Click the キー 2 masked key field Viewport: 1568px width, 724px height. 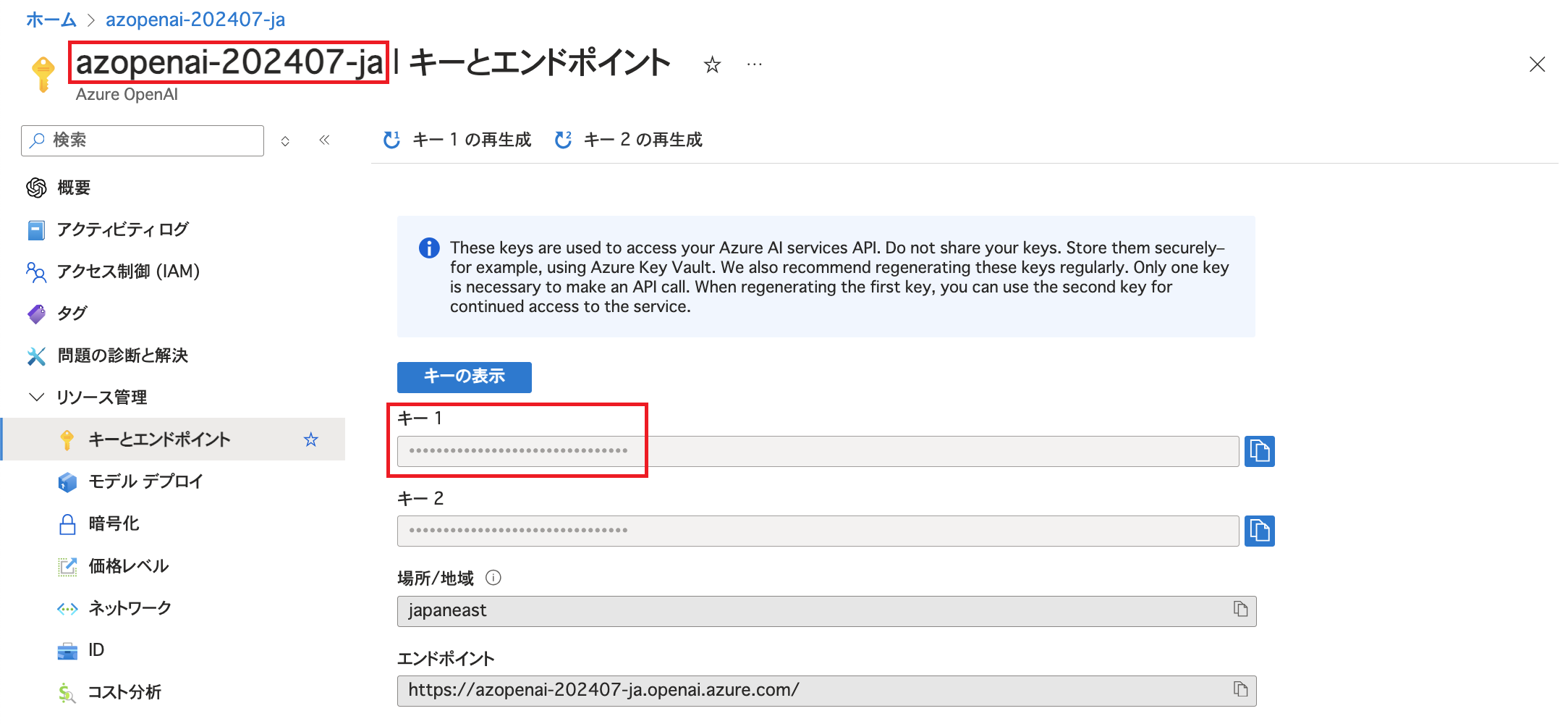(818, 531)
